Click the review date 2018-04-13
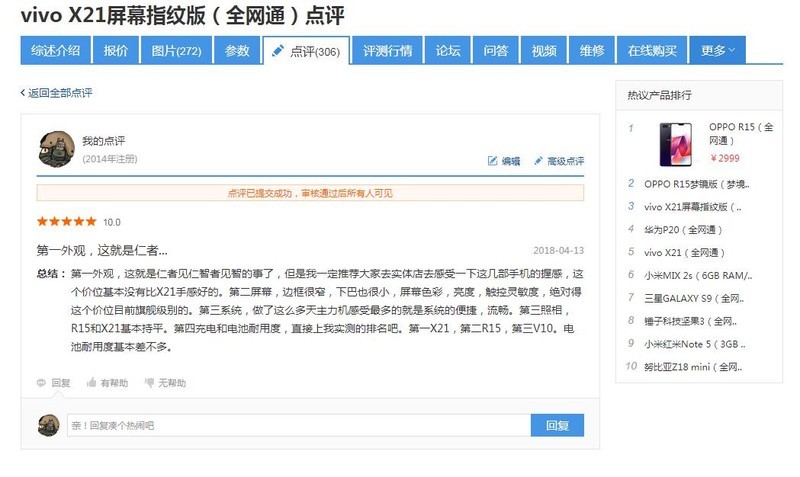This screenshot has width=800, height=477. tap(558, 250)
